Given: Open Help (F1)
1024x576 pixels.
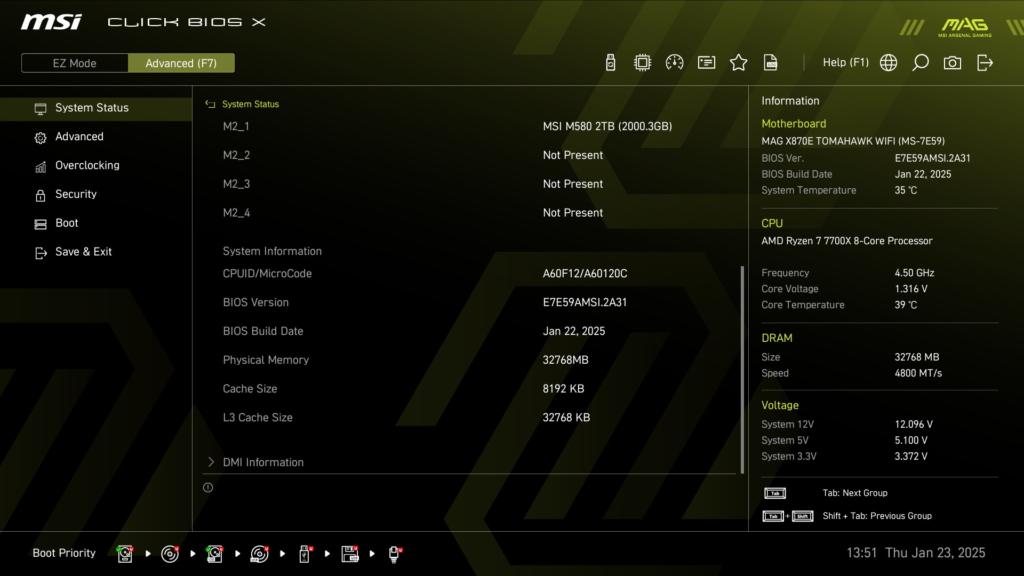Looking at the screenshot, I should point(845,63).
